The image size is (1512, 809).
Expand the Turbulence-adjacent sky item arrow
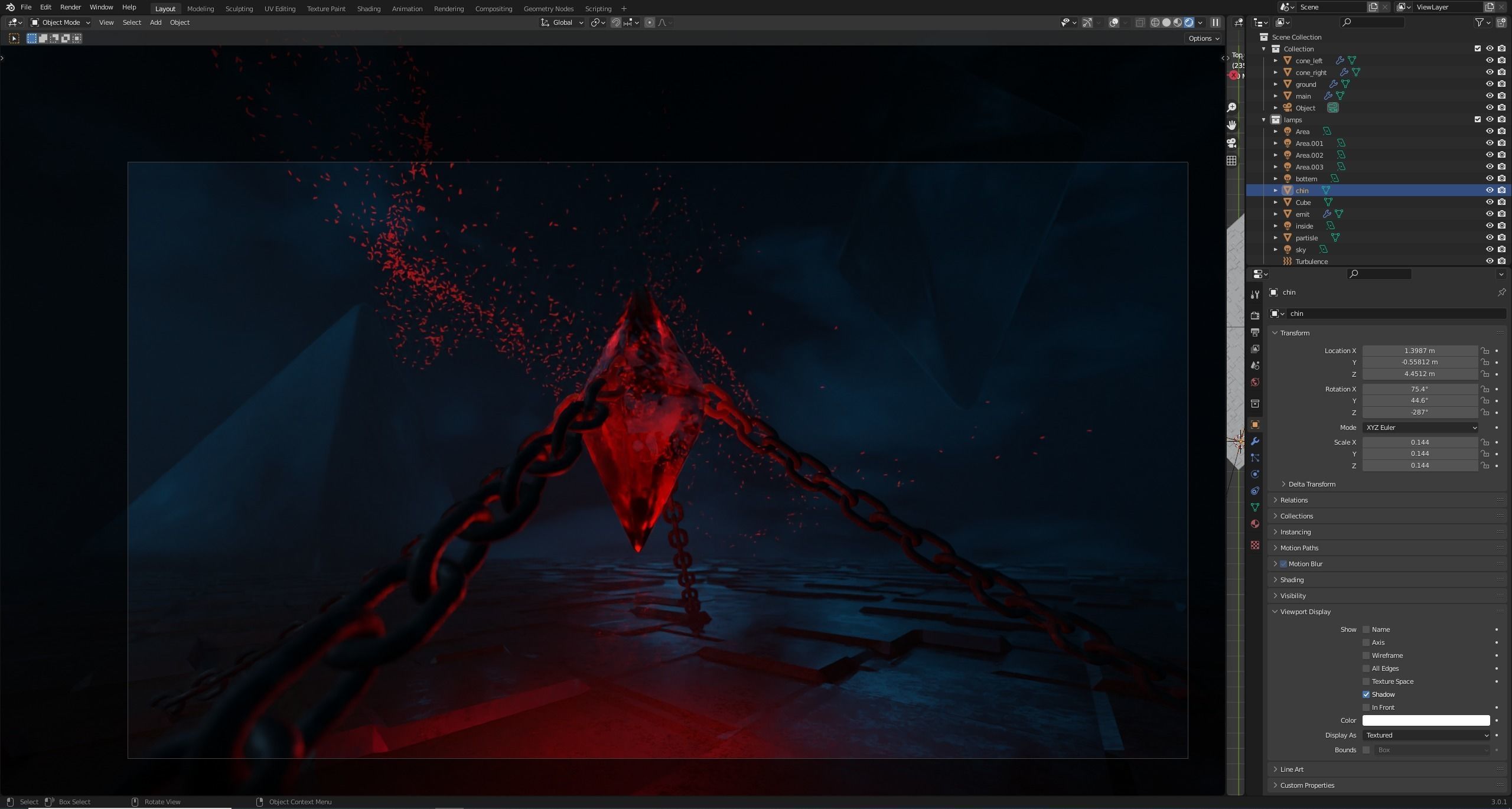1276,249
